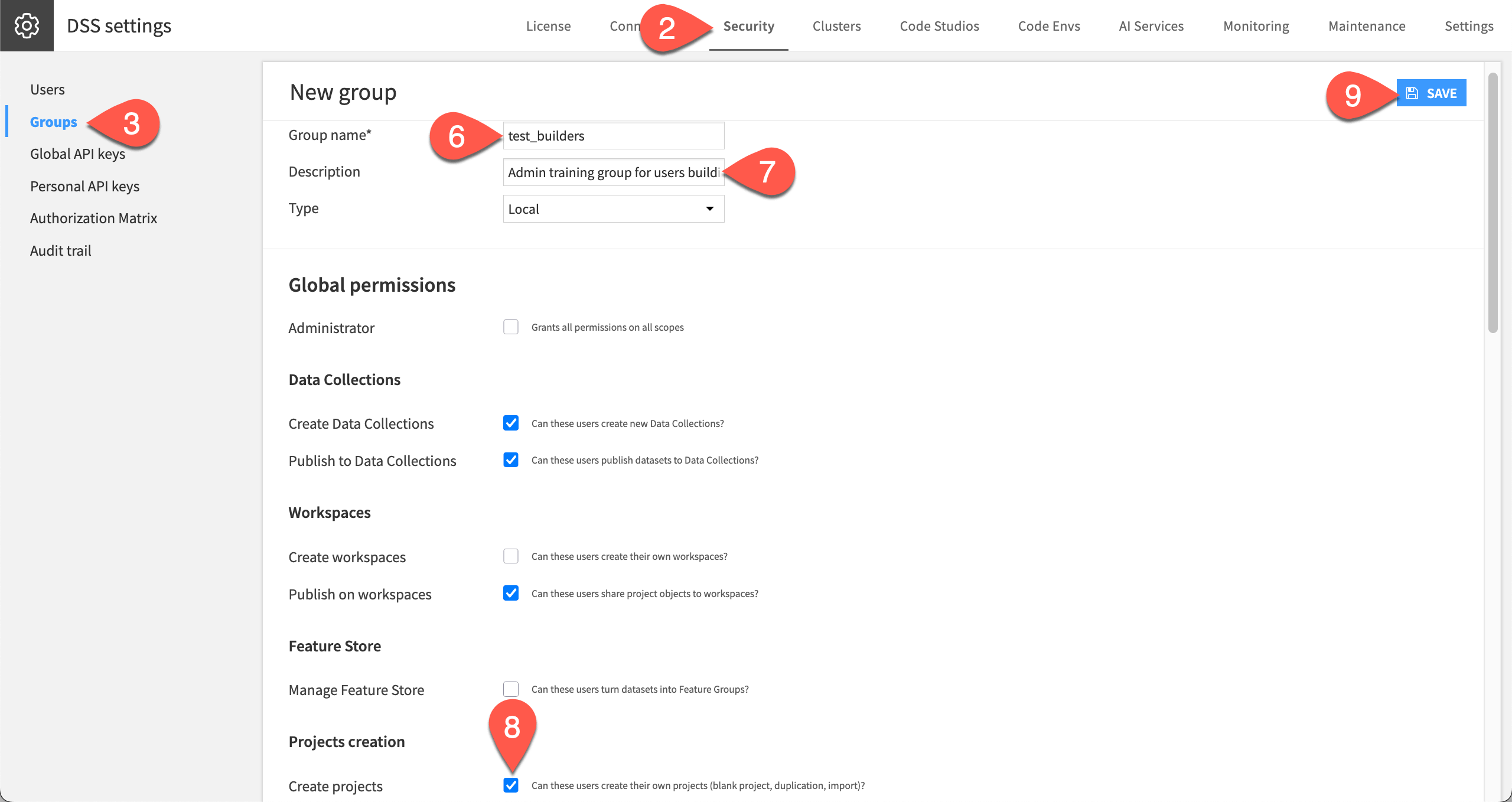The height and width of the screenshot is (802, 1512).
Task: Click into the Group name field
Action: (613, 136)
